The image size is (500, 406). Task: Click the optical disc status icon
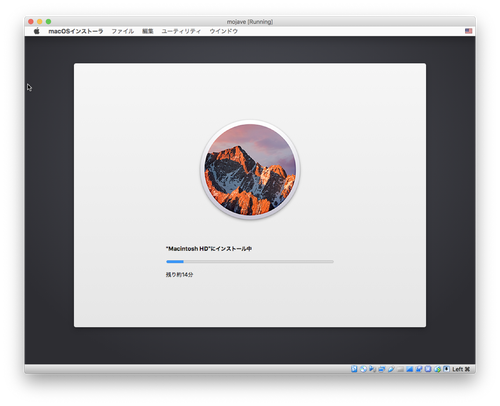tap(363, 369)
